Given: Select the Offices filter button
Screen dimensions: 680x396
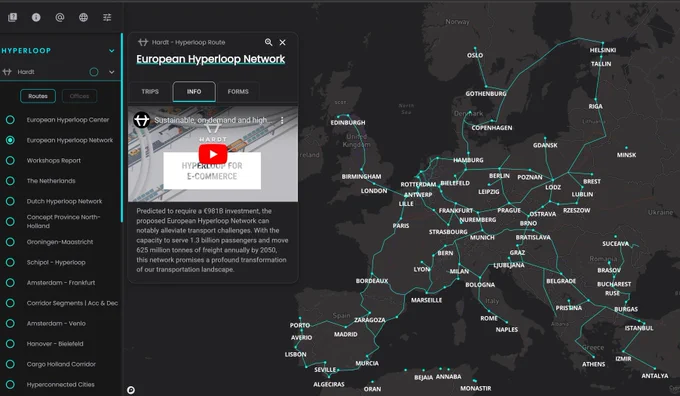Looking at the screenshot, I should (79, 96).
